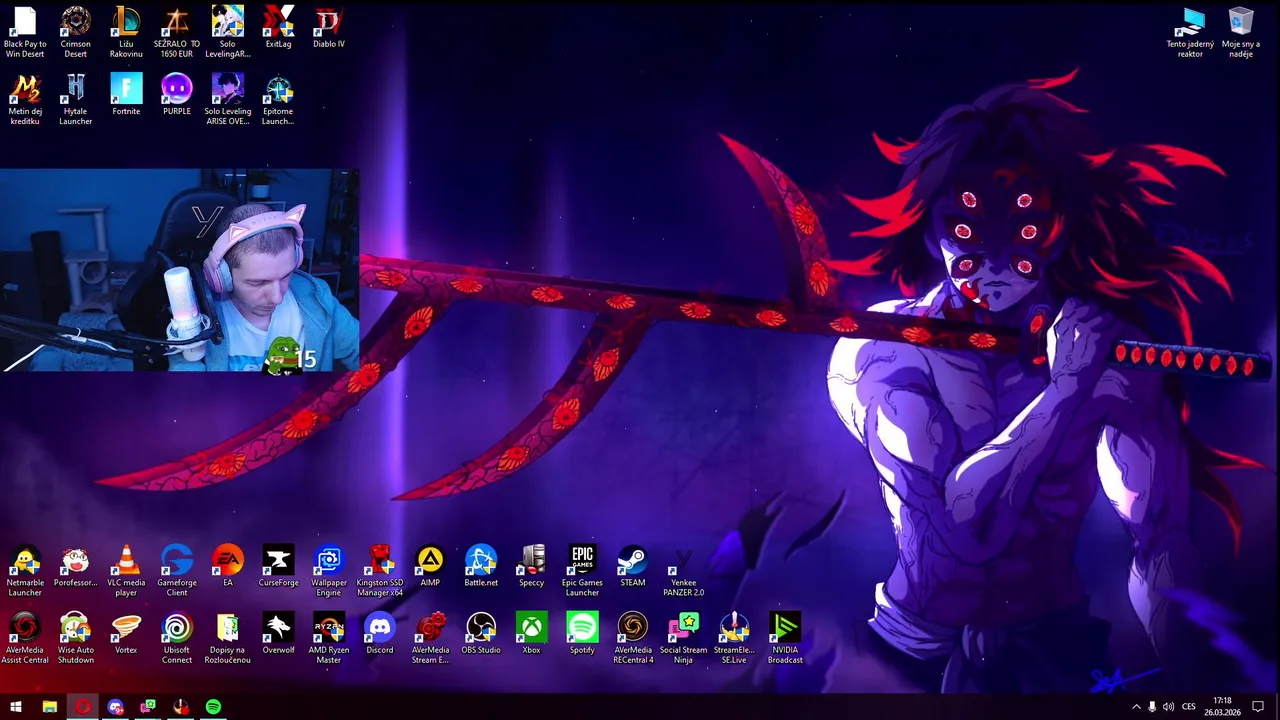
Task: Open the clock showing 17:18
Action: pos(1222,707)
